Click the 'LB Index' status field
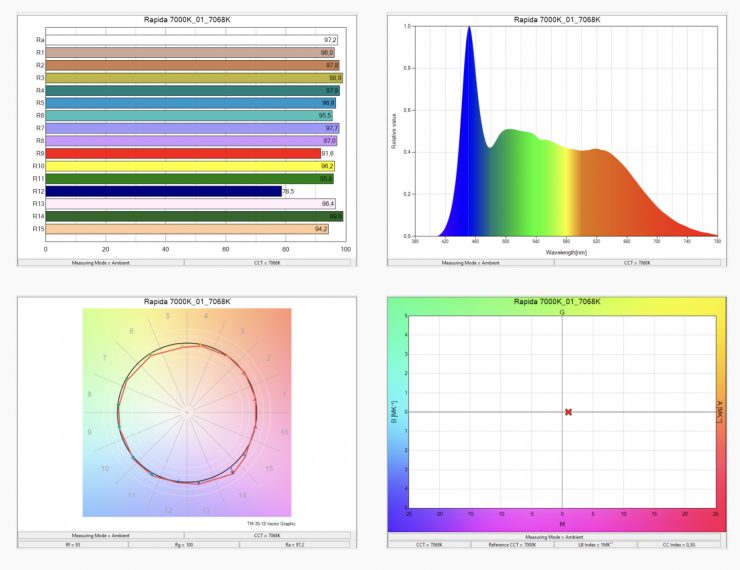 coord(594,545)
